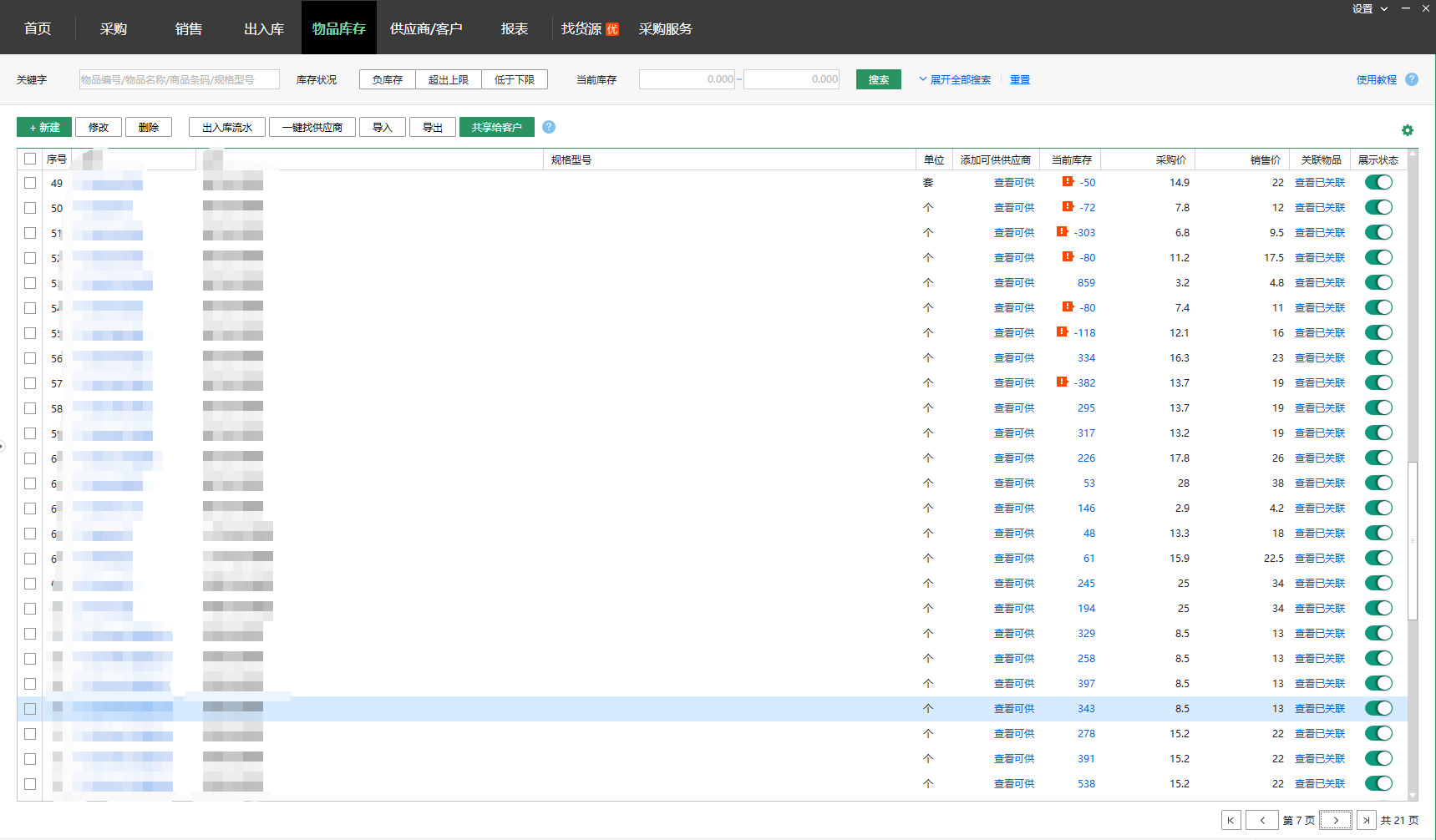Click the 关键字 keyword search input field
This screenshot has width=1436, height=840.
tap(179, 79)
